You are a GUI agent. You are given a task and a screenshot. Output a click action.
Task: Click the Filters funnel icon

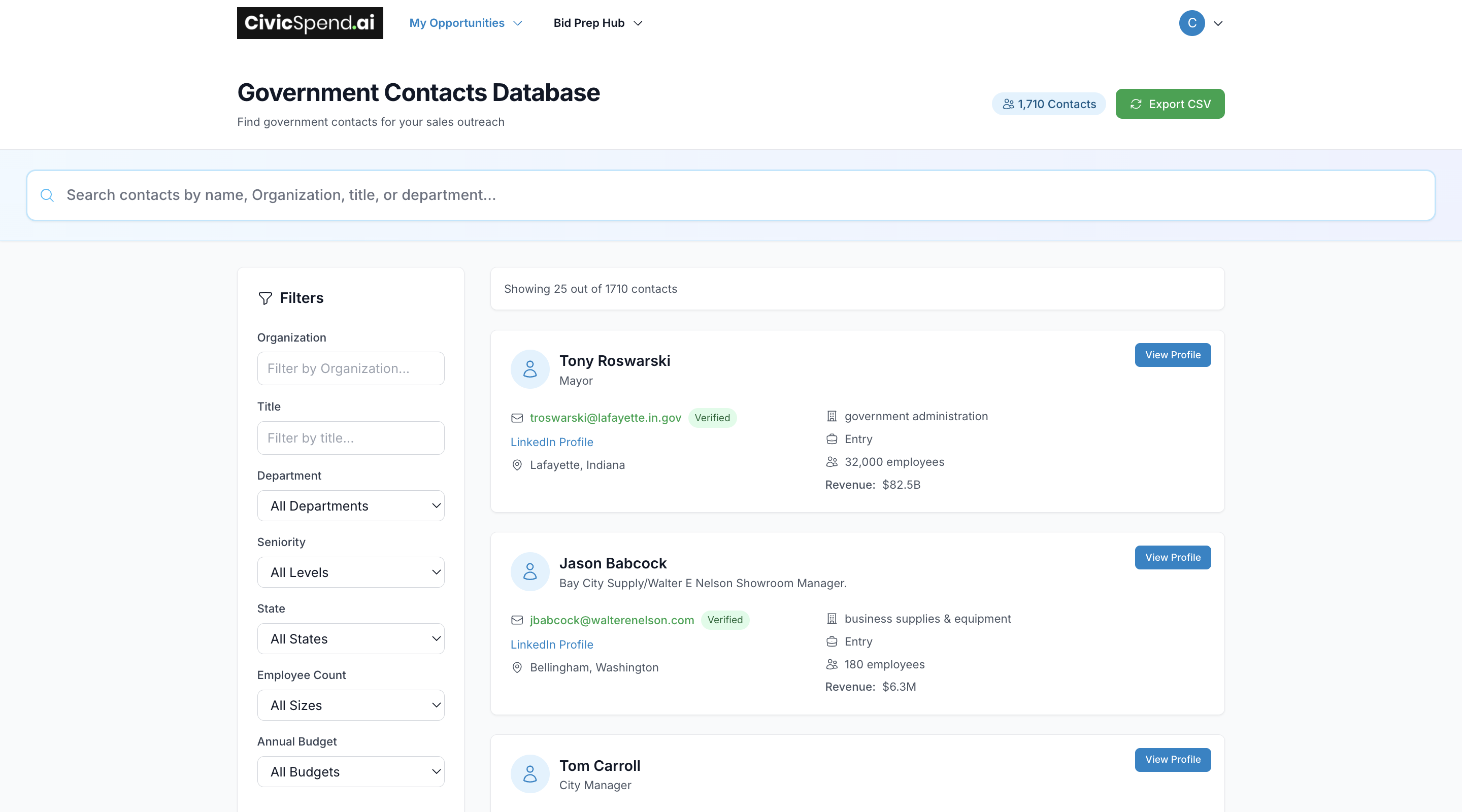tap(265, 298)
